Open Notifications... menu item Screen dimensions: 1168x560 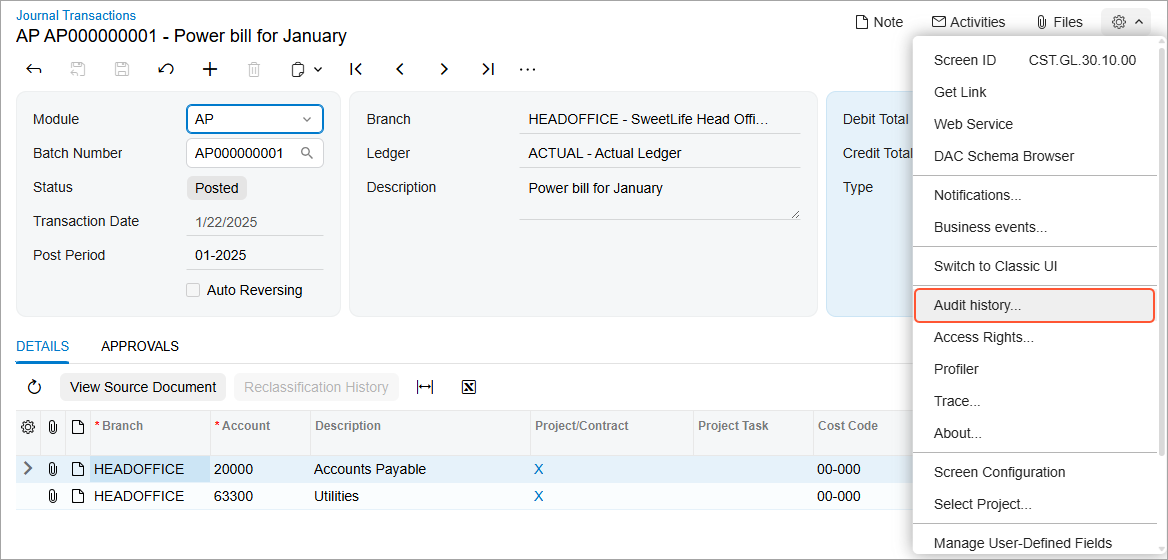(x=1035, y=195)
